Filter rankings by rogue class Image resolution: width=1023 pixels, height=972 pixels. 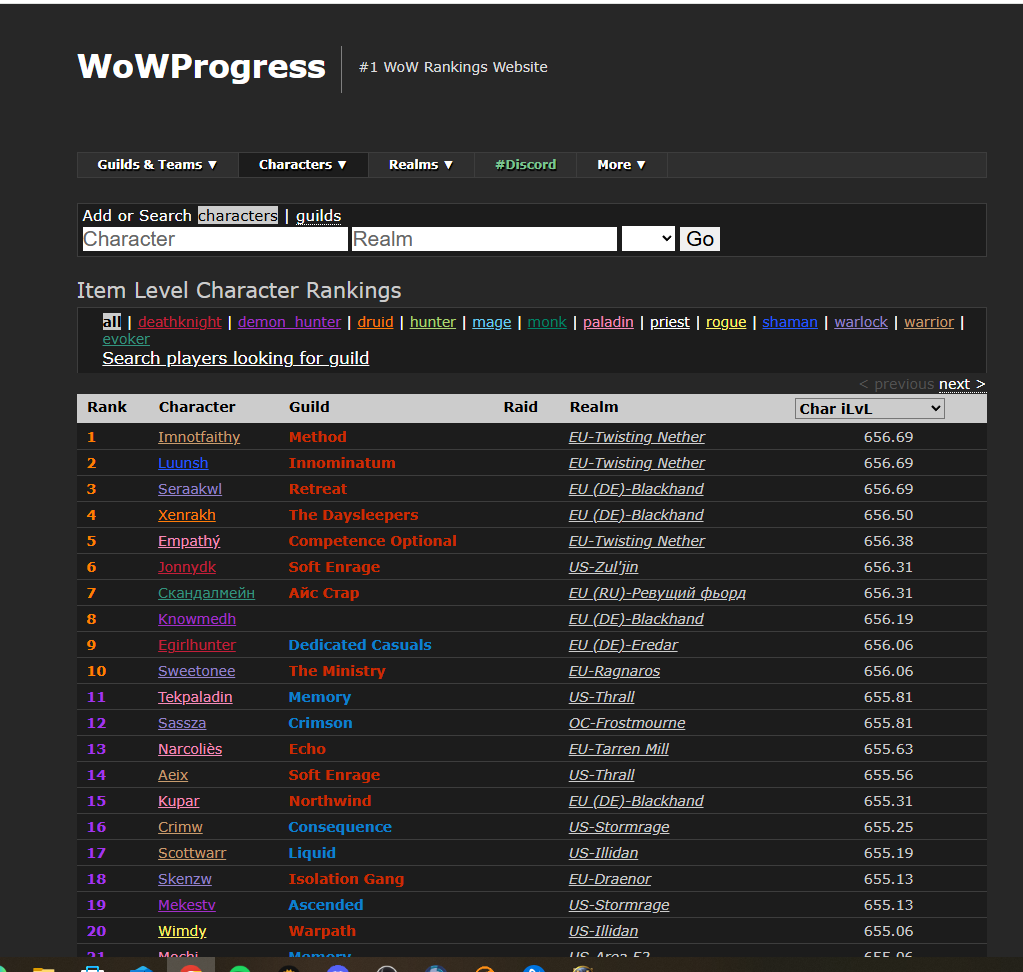click(725, 322)
